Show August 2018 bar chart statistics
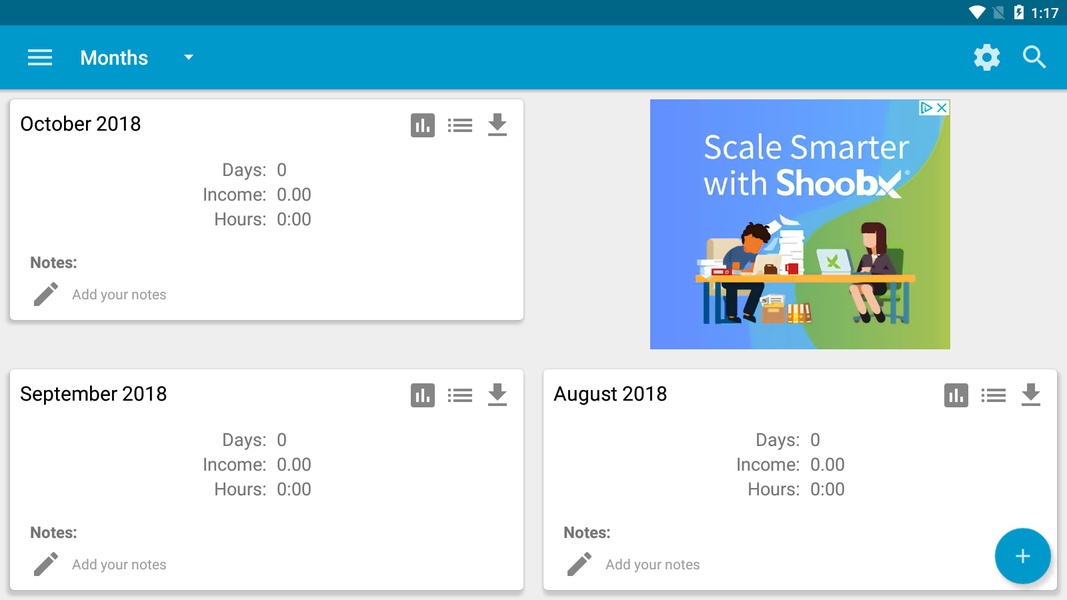This screenshot has height=600, width=1067. tap(956, 395)
